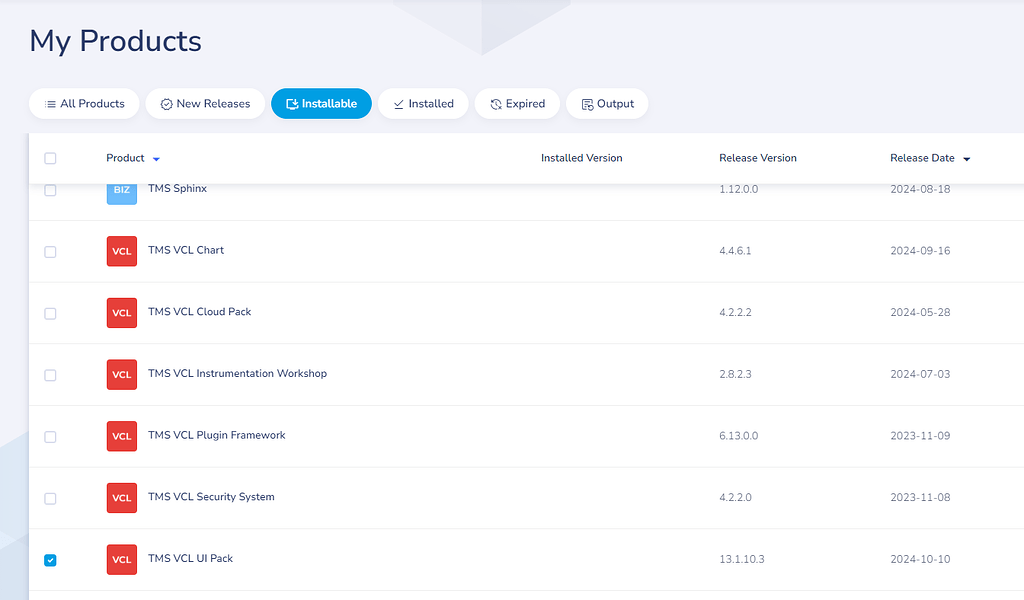Click the list icon on All Products filter
Image resolution: width=1024 pixels, height=600 pixels.
tap(50, 103)
